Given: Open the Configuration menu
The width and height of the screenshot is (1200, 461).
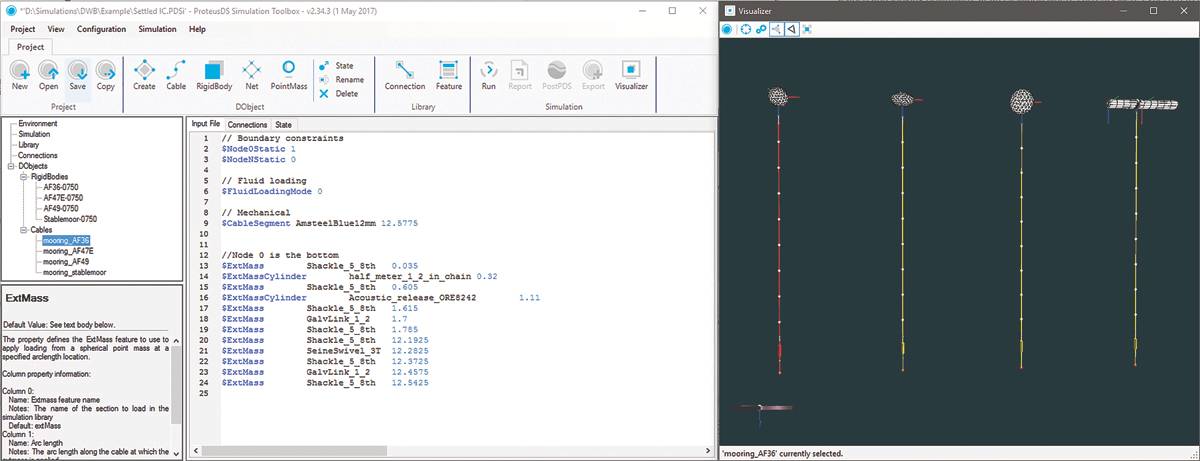Looking at the screenshot, I should pyautogui.click(x=101, y=29).
